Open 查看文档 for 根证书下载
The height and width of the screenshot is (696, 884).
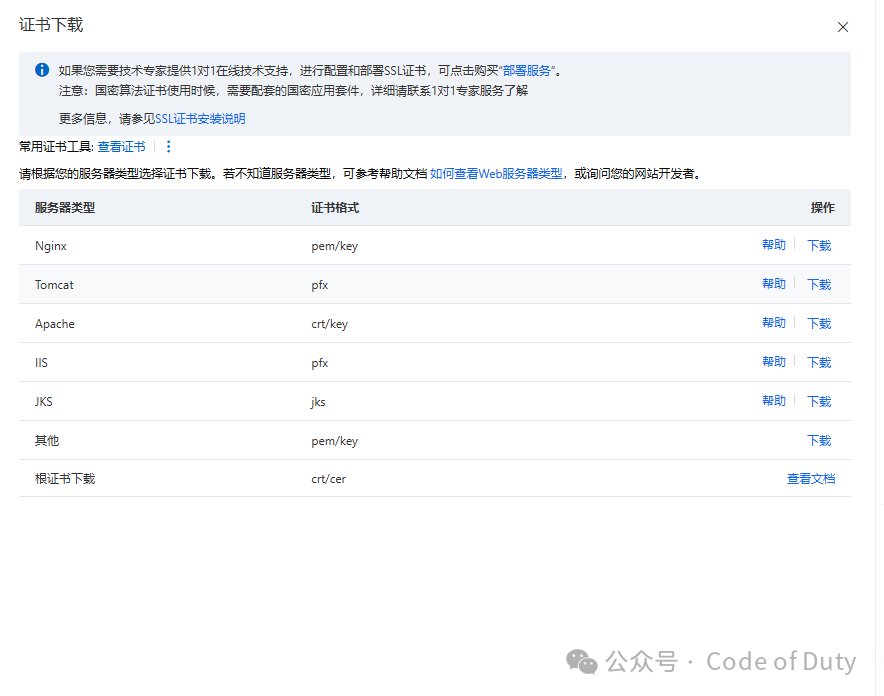point(811,478)
